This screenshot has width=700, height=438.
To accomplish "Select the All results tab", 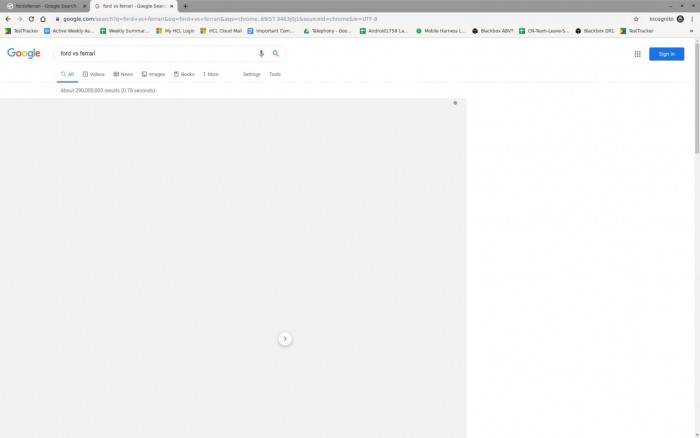I will click(67, 74).
